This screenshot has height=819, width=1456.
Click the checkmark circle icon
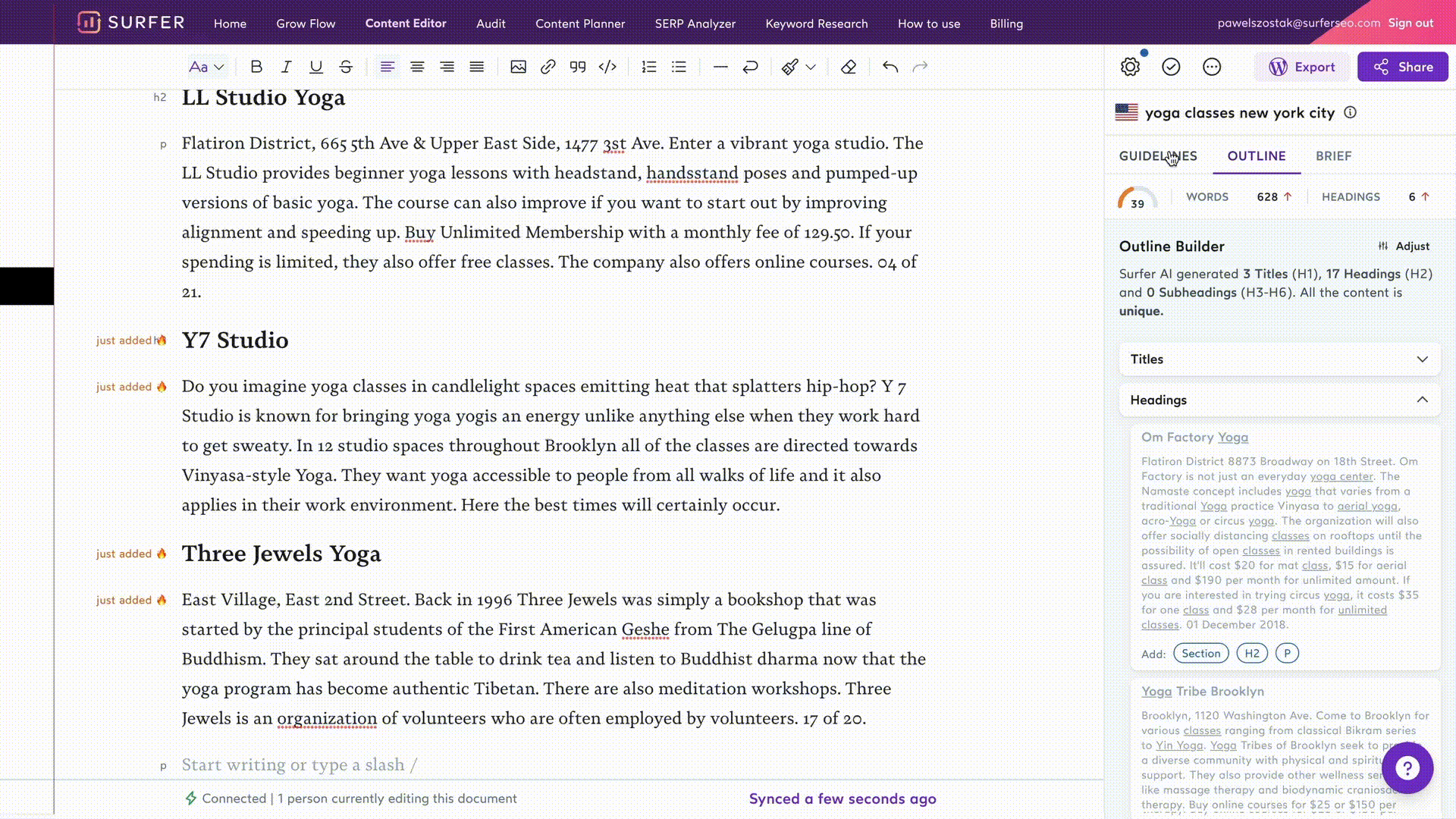coord(1171,67)
